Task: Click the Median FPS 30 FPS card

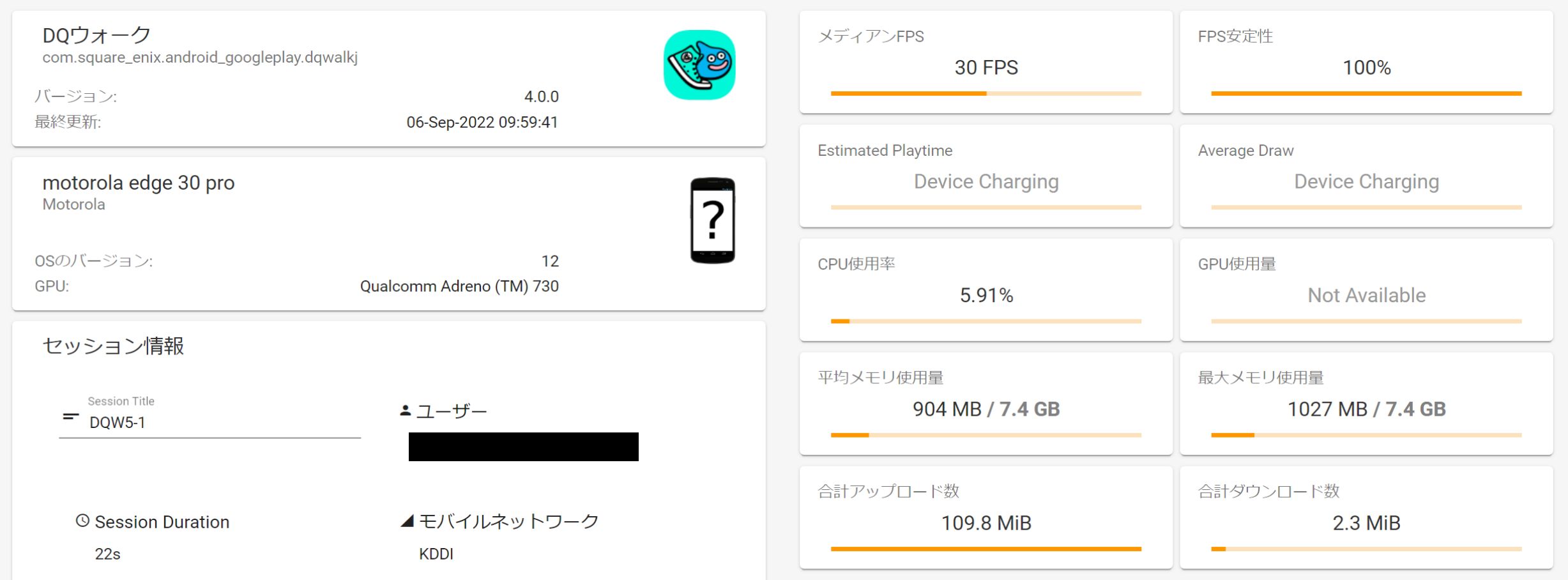Action: 986,63
